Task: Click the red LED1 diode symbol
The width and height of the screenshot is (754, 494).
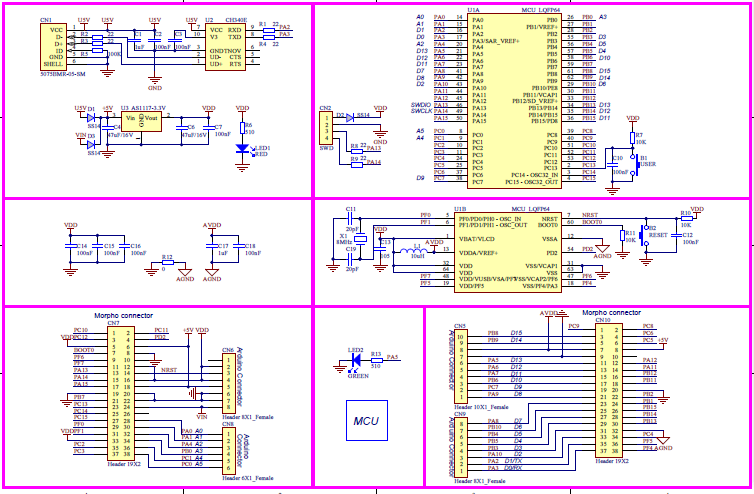Action: click(x=242, y=149)
